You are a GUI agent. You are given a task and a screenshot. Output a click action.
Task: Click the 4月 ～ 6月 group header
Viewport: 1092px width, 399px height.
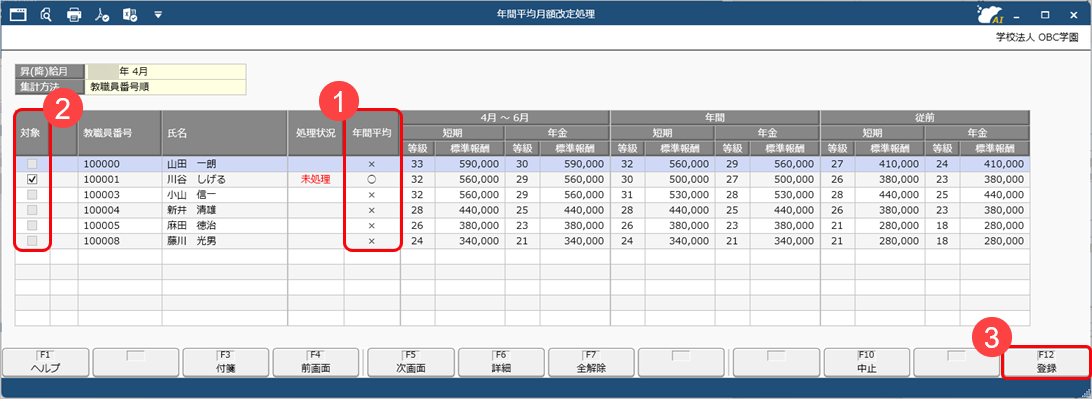505,118
